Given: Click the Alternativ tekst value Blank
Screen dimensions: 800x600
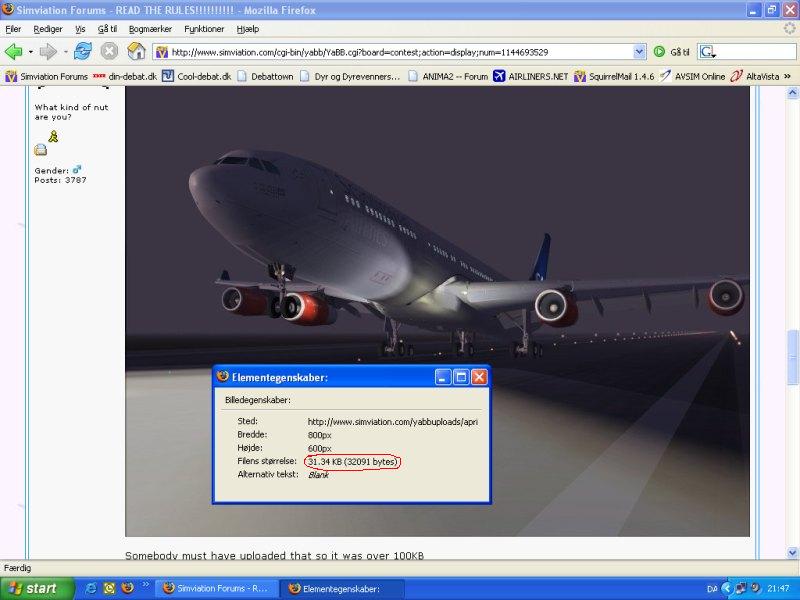Looking at the screenshot, I should click(x=318, y=475).
